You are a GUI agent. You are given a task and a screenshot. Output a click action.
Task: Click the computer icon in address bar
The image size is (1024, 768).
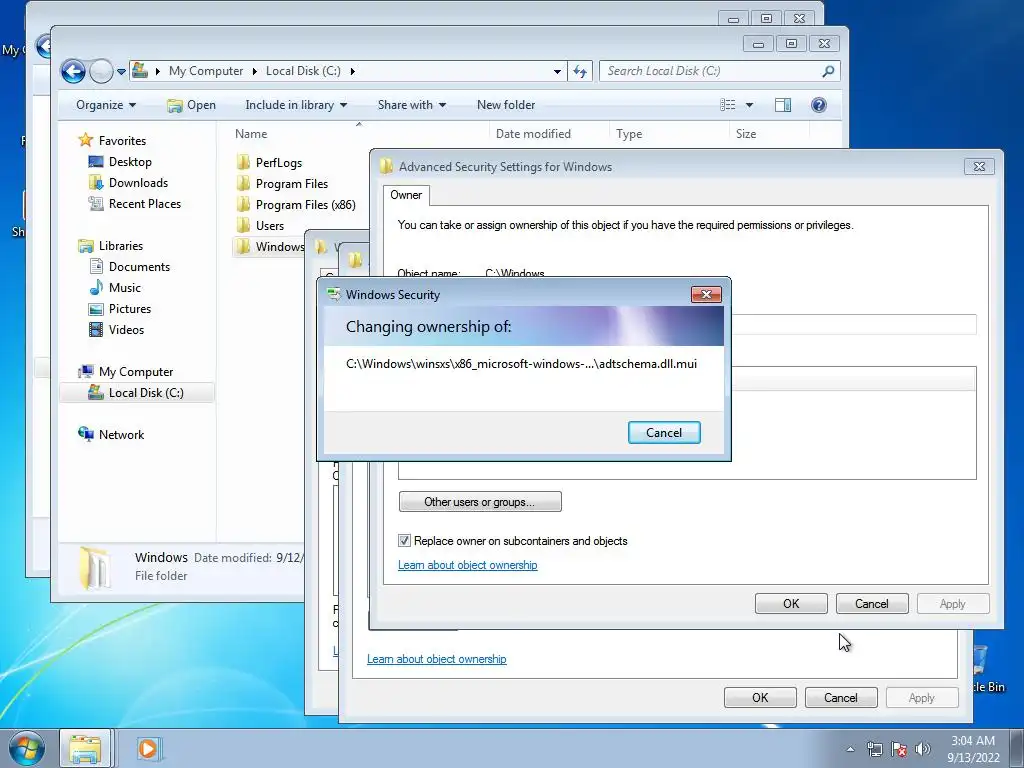coord(139,71)
